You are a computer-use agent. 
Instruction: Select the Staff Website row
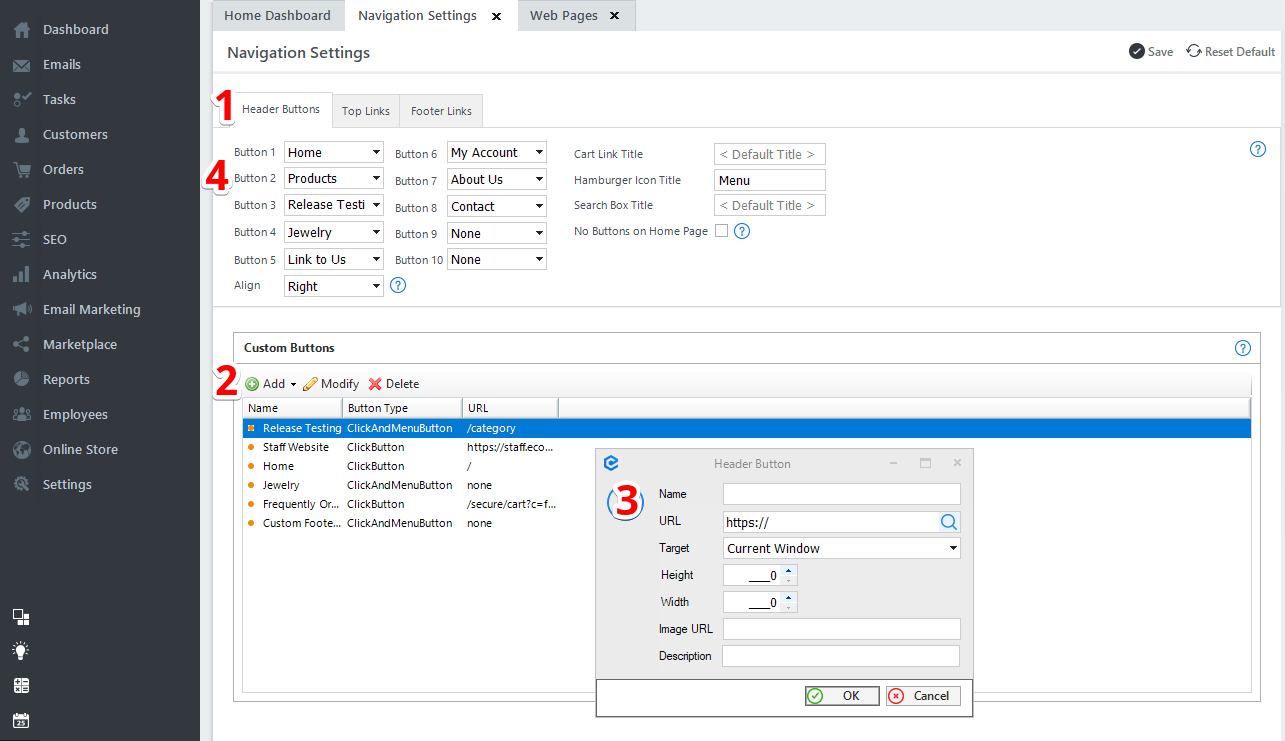tap(746, 447)
